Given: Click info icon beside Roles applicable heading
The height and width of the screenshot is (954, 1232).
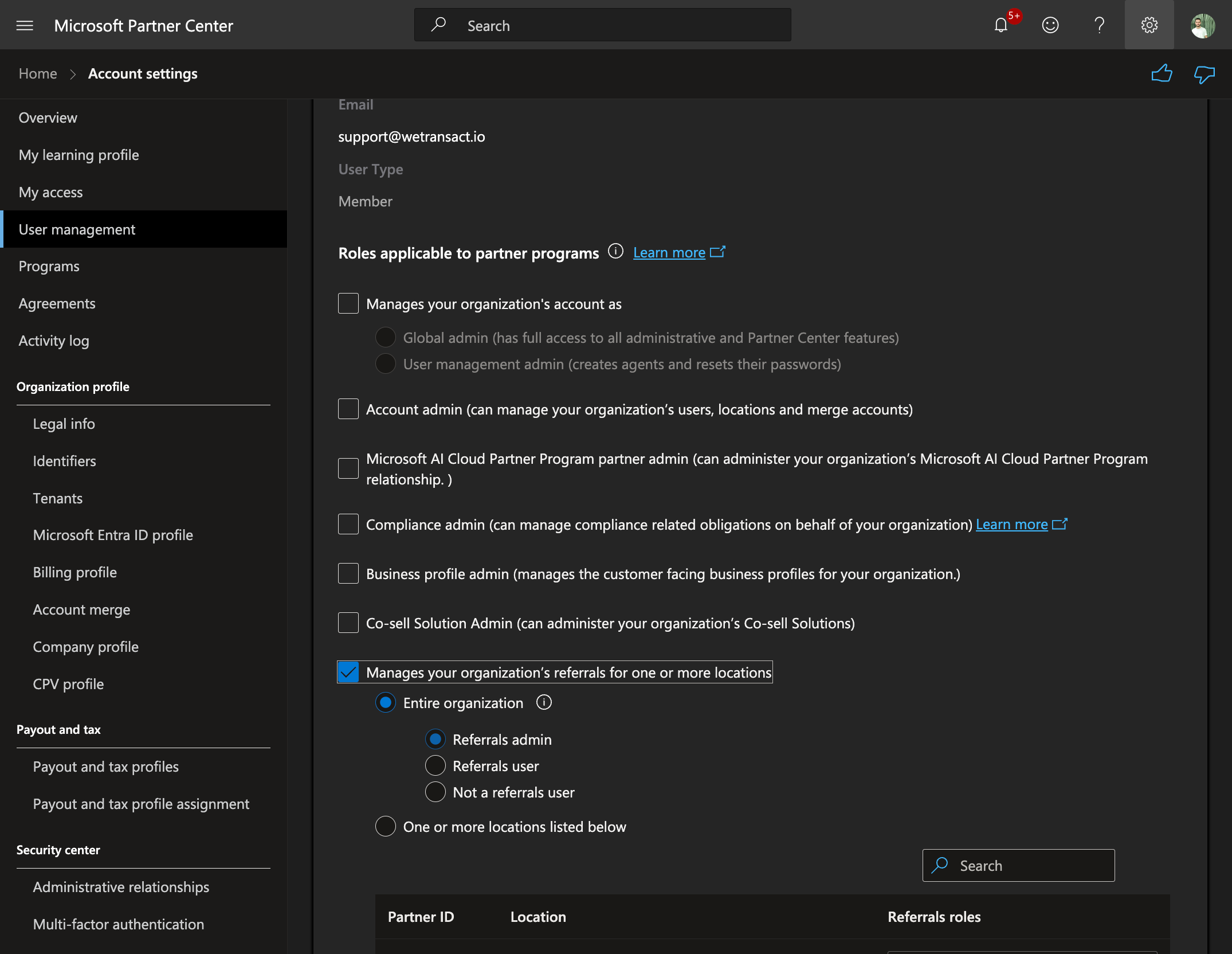Looking at the screenshot, I should click(x=615, y=251).
